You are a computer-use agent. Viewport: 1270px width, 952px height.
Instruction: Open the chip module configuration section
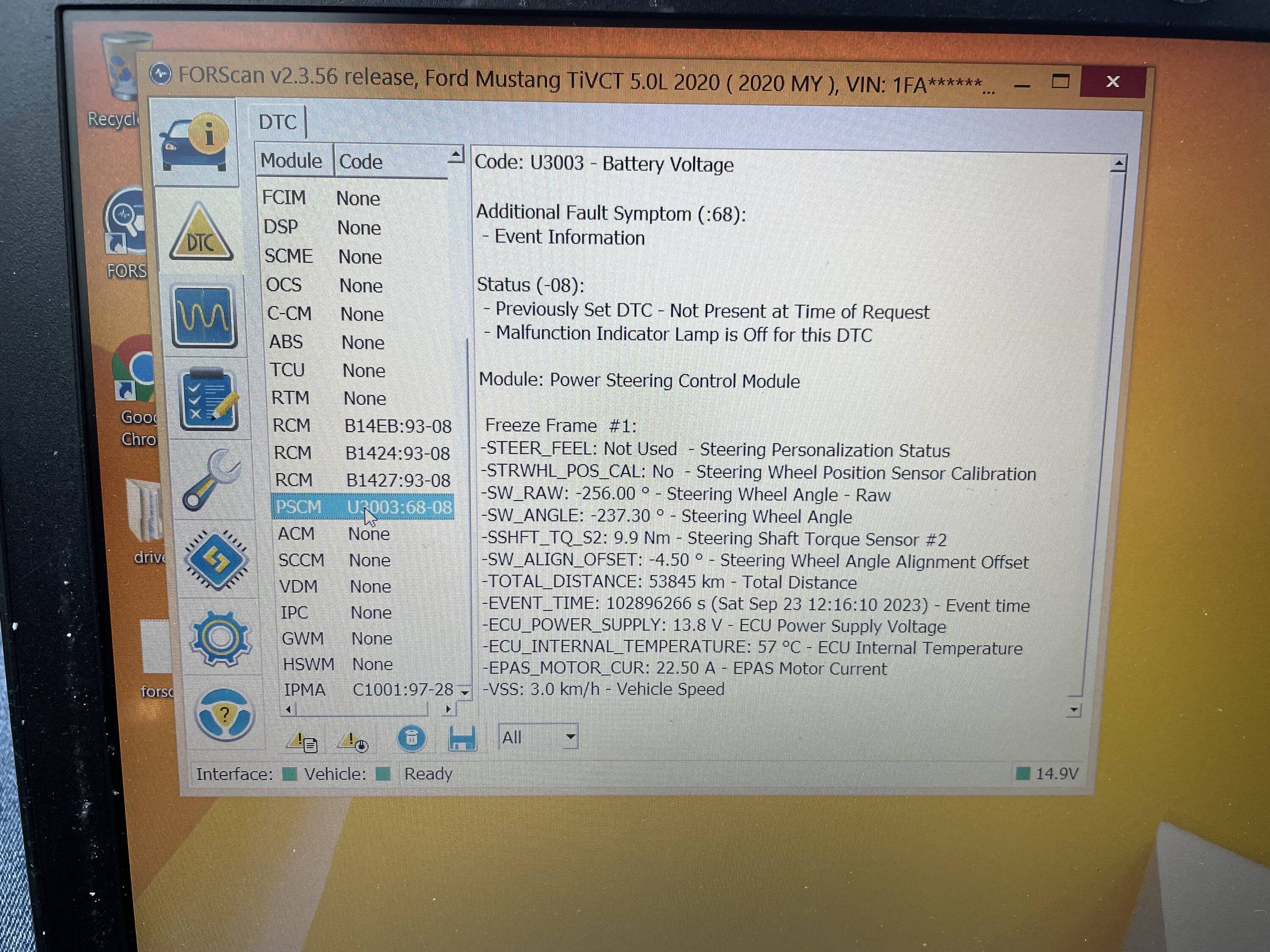(x=216, y=560)
